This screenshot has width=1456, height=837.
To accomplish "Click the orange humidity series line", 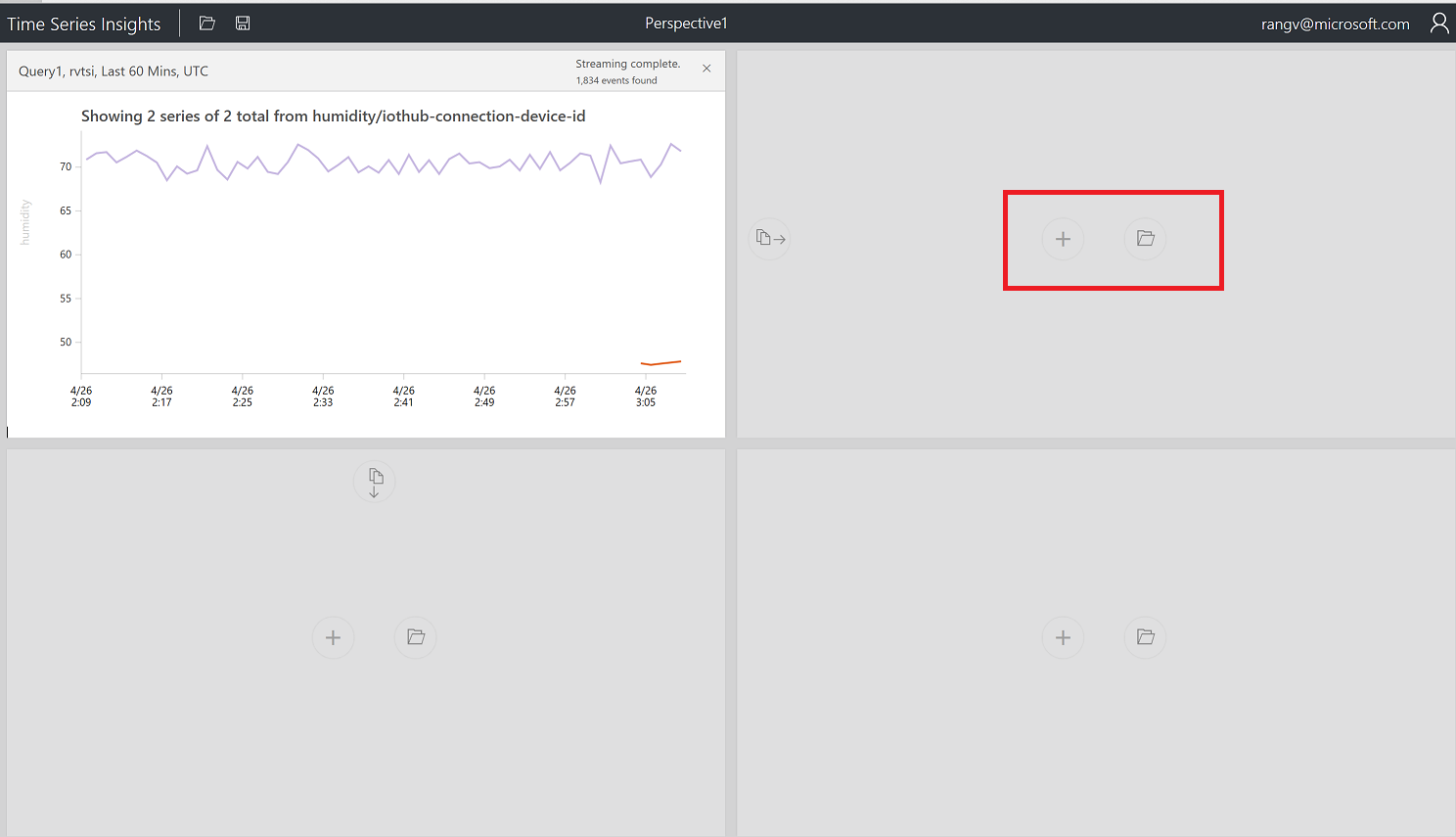I will [661, 363].
